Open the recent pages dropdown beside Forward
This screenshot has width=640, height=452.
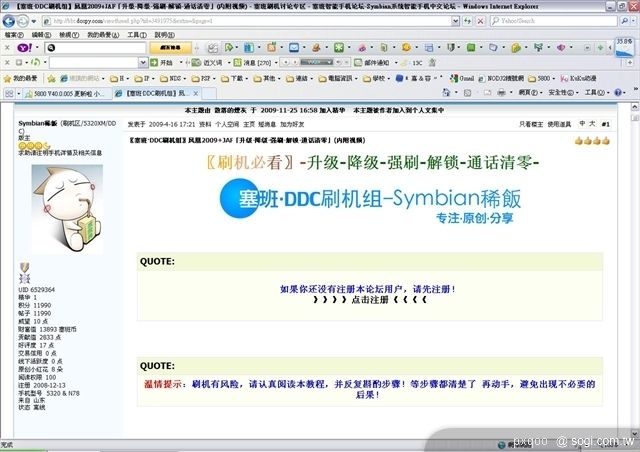coord(34,21)
